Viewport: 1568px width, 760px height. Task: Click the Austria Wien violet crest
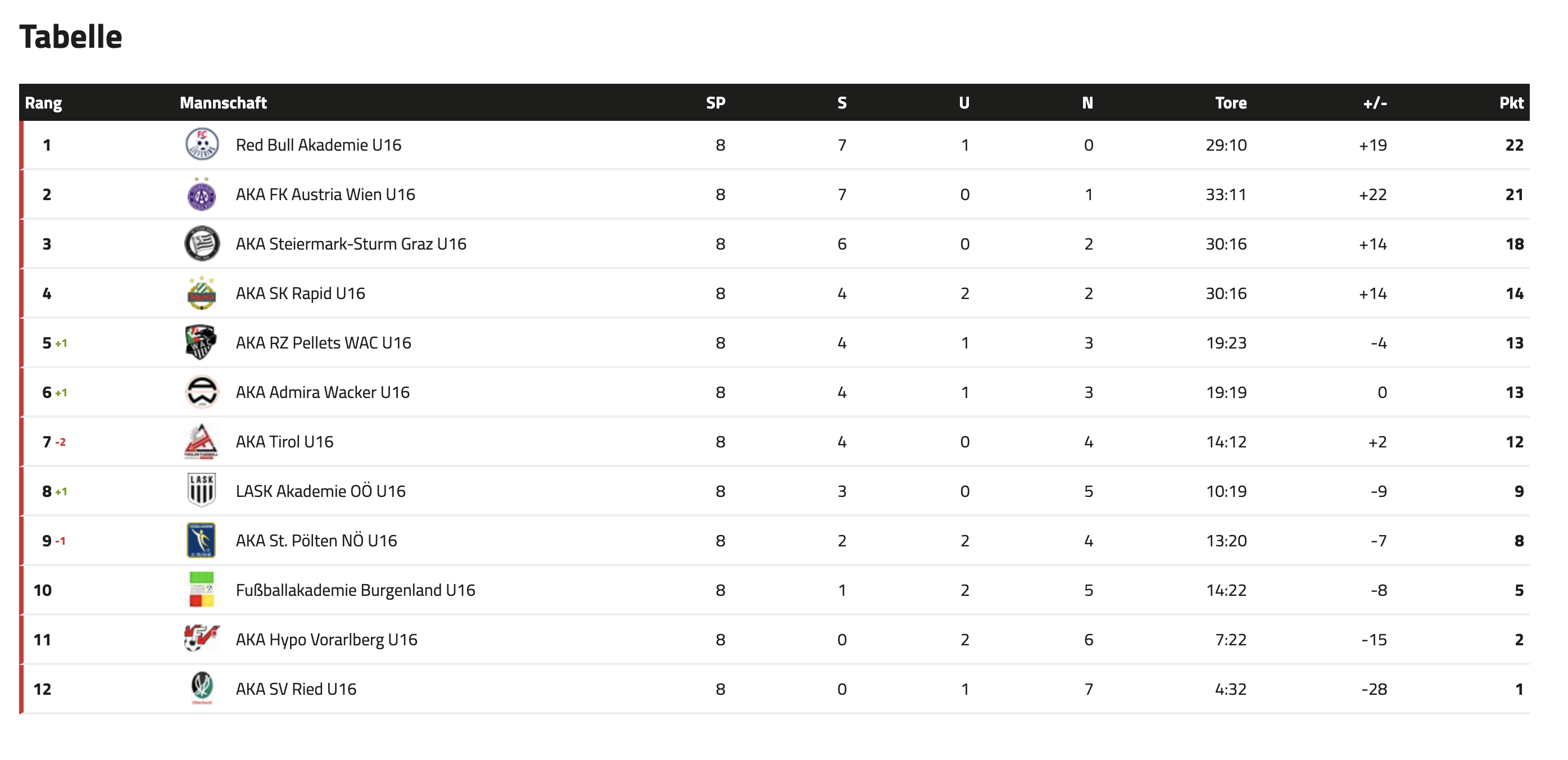(201, 195)
